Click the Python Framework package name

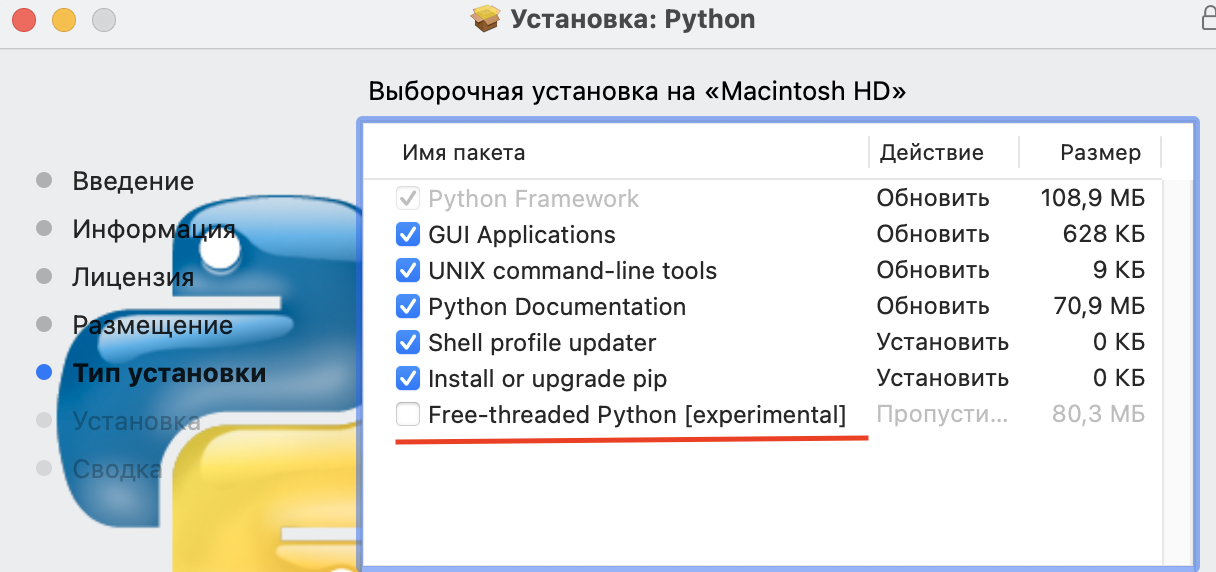[x=533, y=199]
